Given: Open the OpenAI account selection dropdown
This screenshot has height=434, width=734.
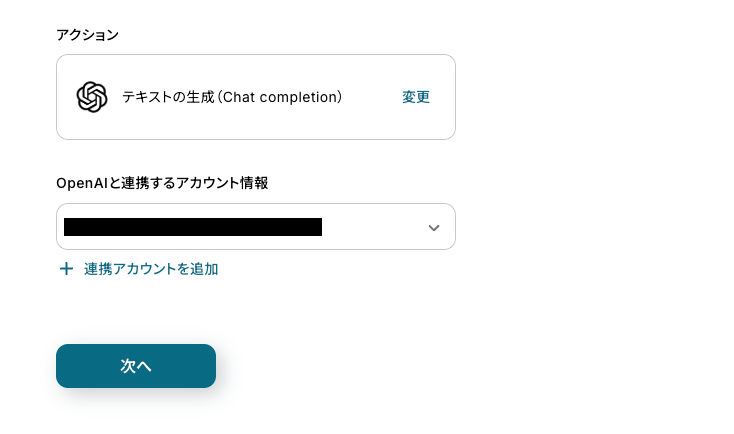Looking at the screenshot, I should point(255,227).
